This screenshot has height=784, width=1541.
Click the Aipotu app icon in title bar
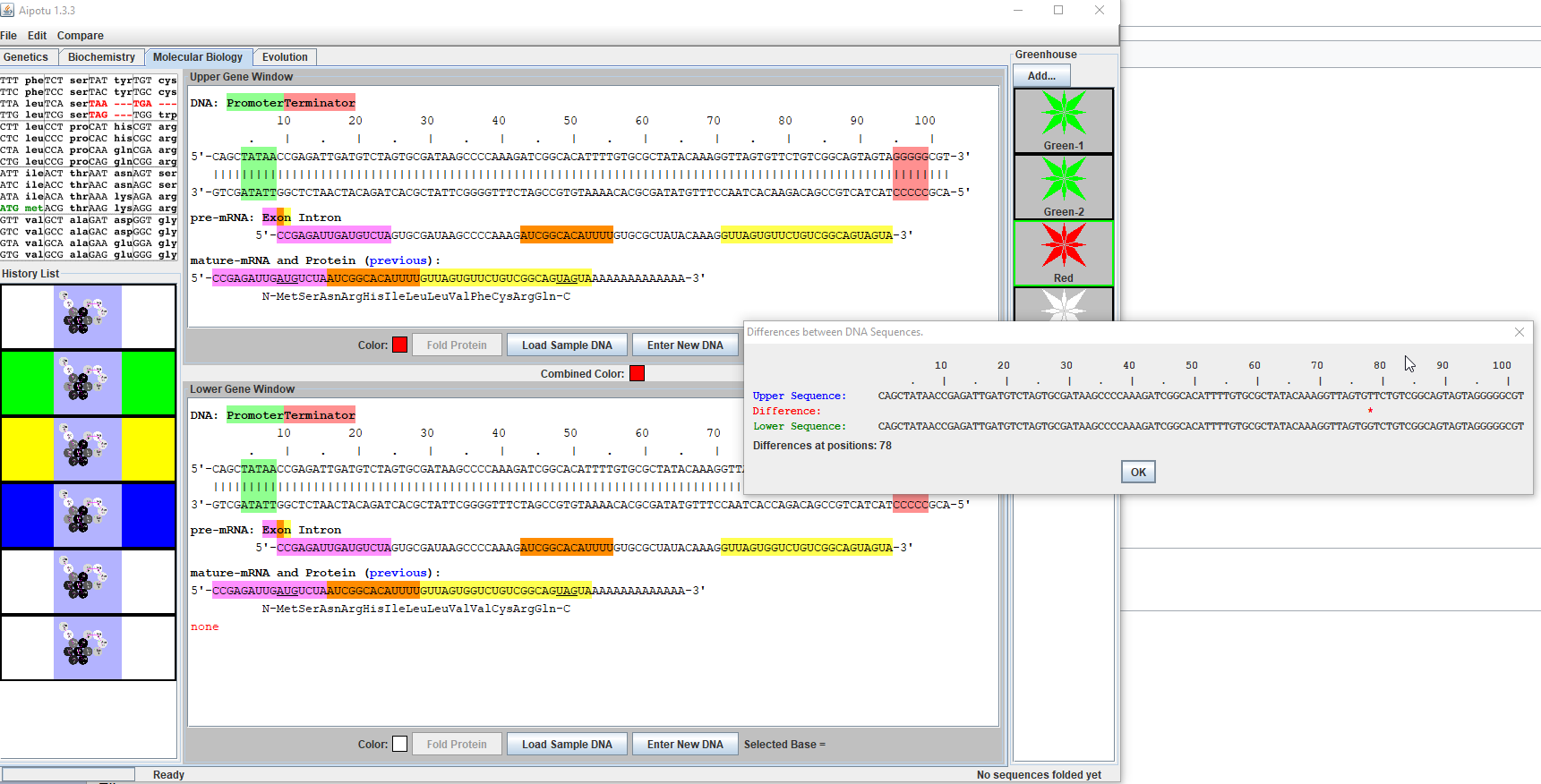8,10
